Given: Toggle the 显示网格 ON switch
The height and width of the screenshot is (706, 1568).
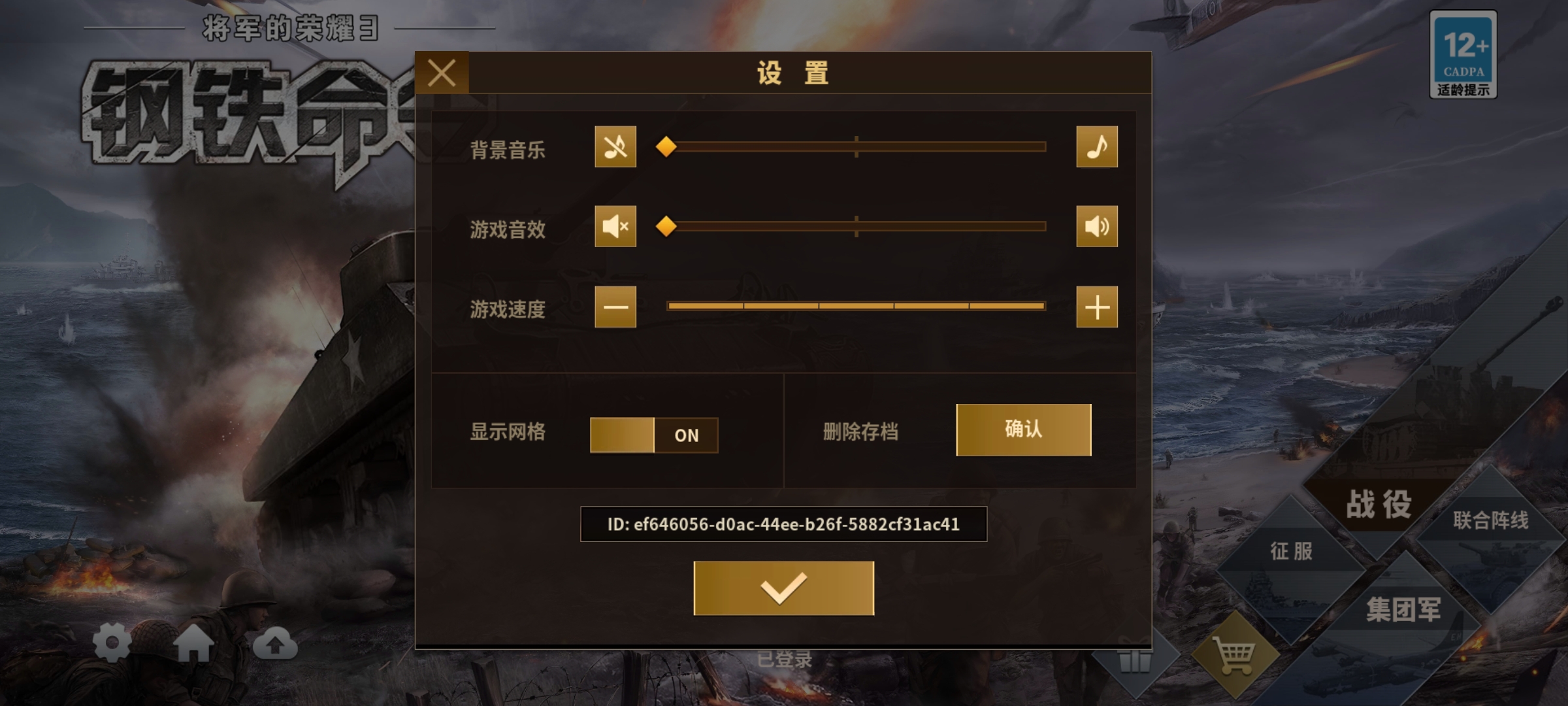Looking at the screenshot, I should click(654, 435).
